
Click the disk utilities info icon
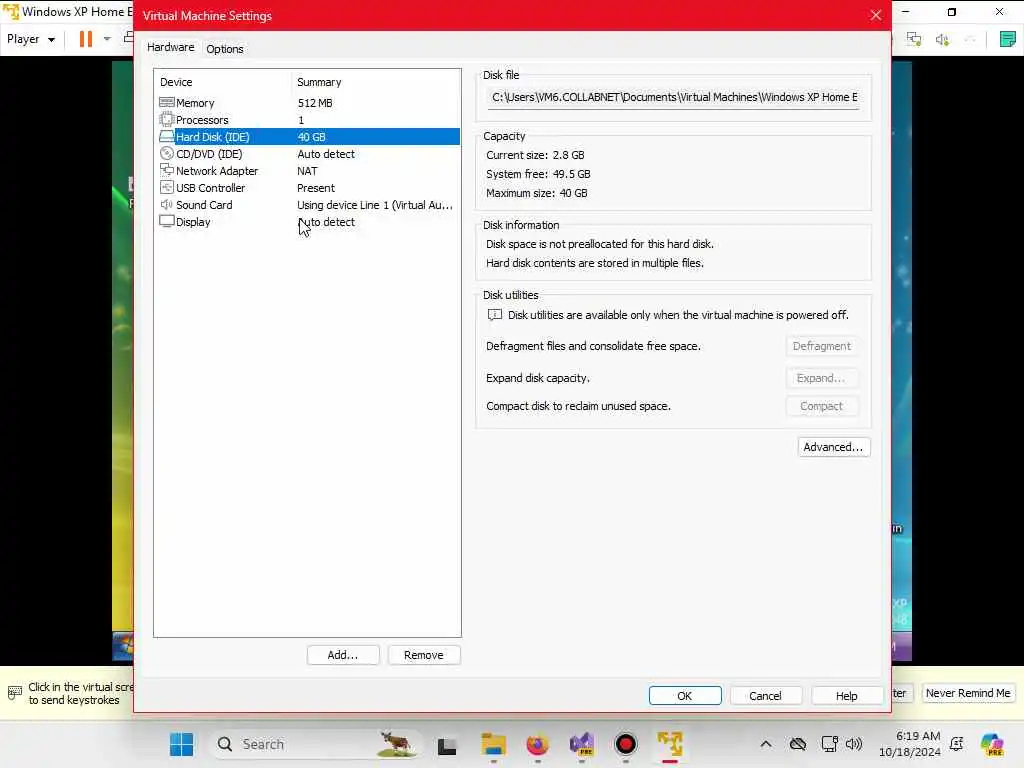tap(495, 315)
